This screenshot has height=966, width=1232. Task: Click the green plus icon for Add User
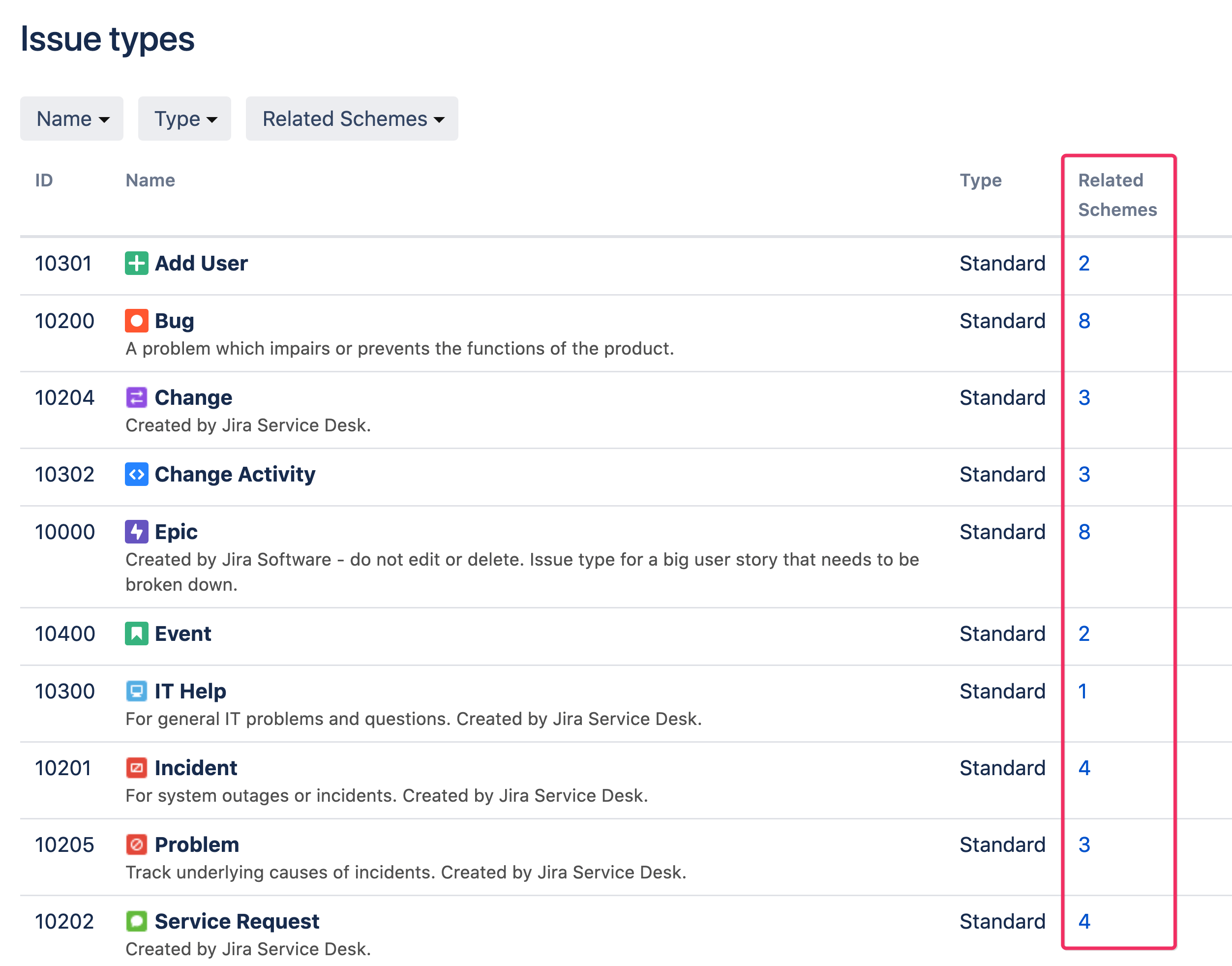point(136,264)
